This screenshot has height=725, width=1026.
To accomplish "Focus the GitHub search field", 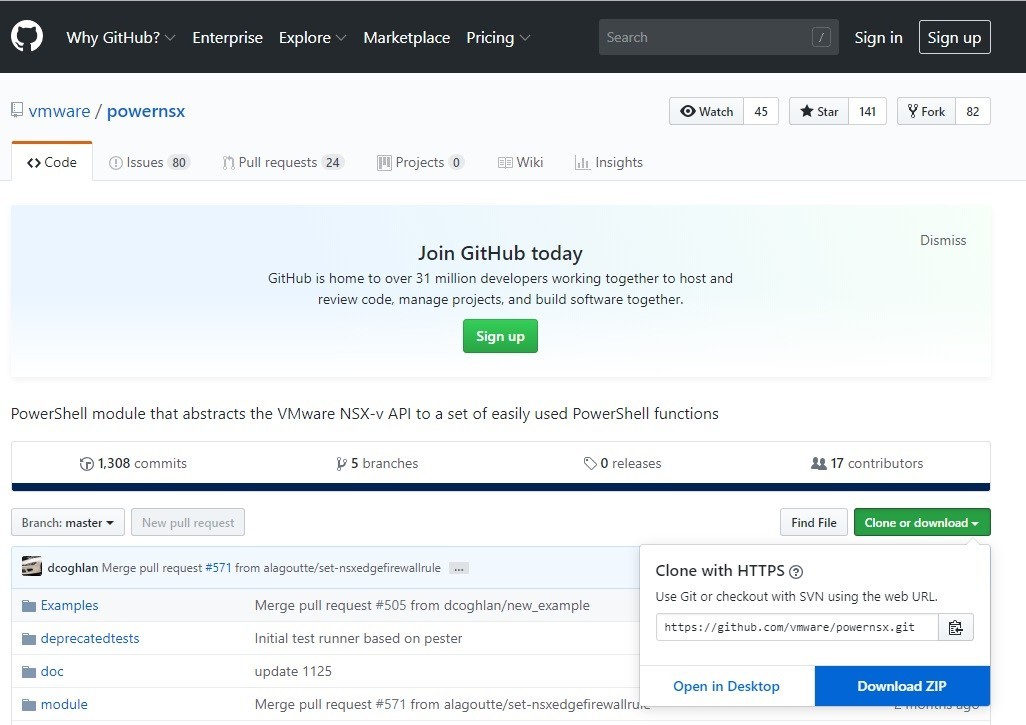I will click(x=718, y=37).
